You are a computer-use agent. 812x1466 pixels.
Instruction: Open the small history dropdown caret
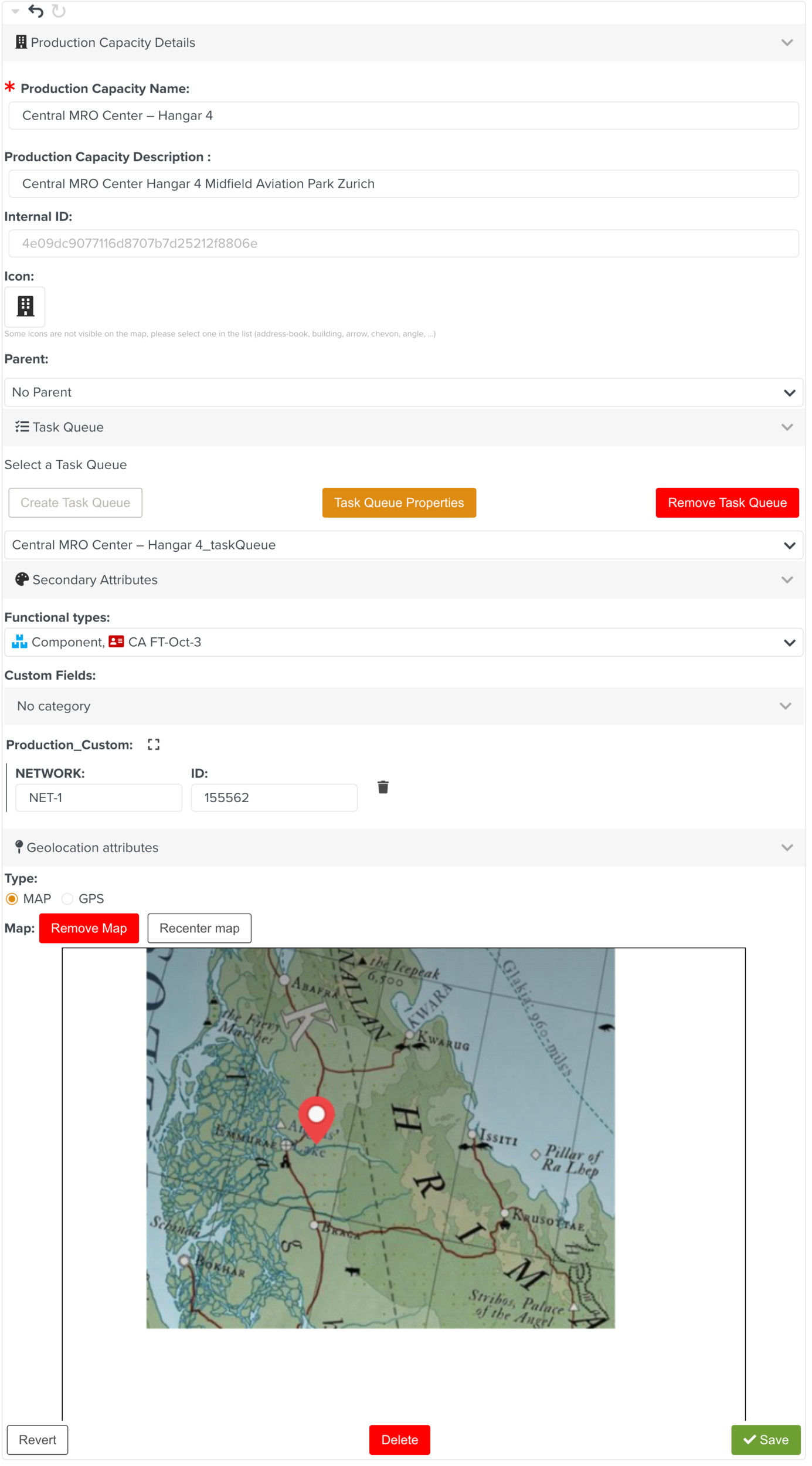(15, 11)
